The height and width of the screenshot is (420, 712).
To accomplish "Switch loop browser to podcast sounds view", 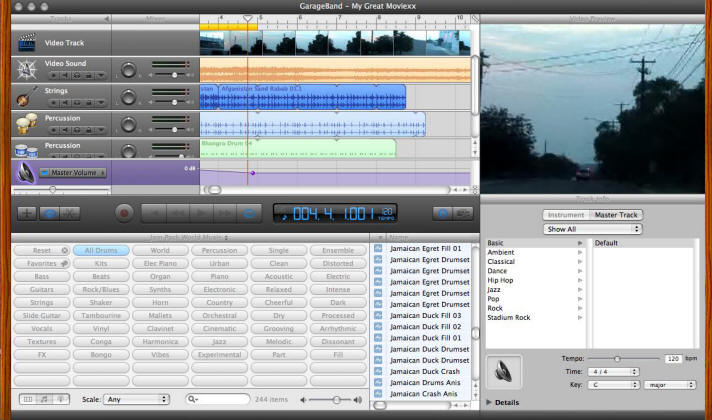I will pos(61,399).
